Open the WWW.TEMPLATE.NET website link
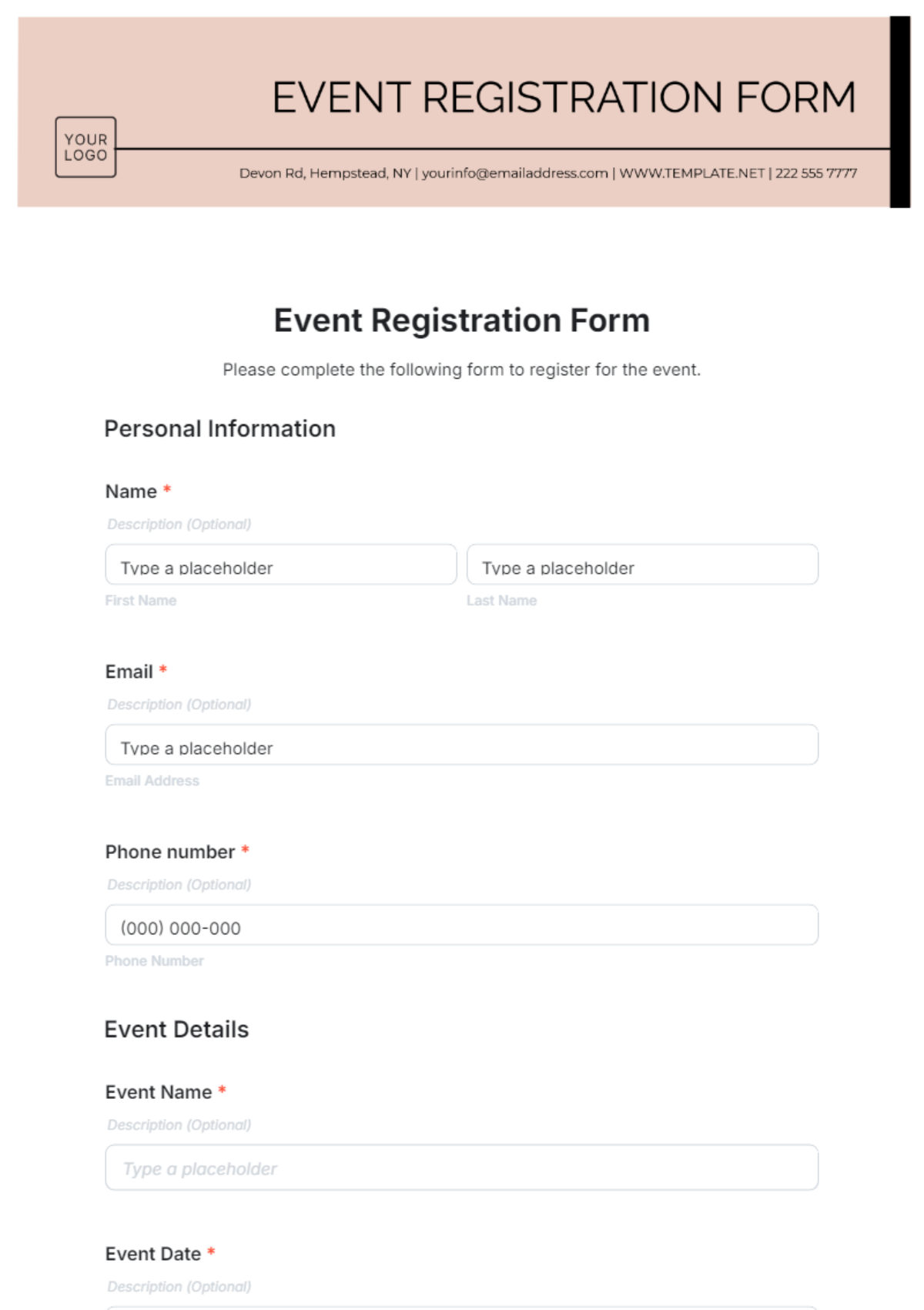 point(691,173)
